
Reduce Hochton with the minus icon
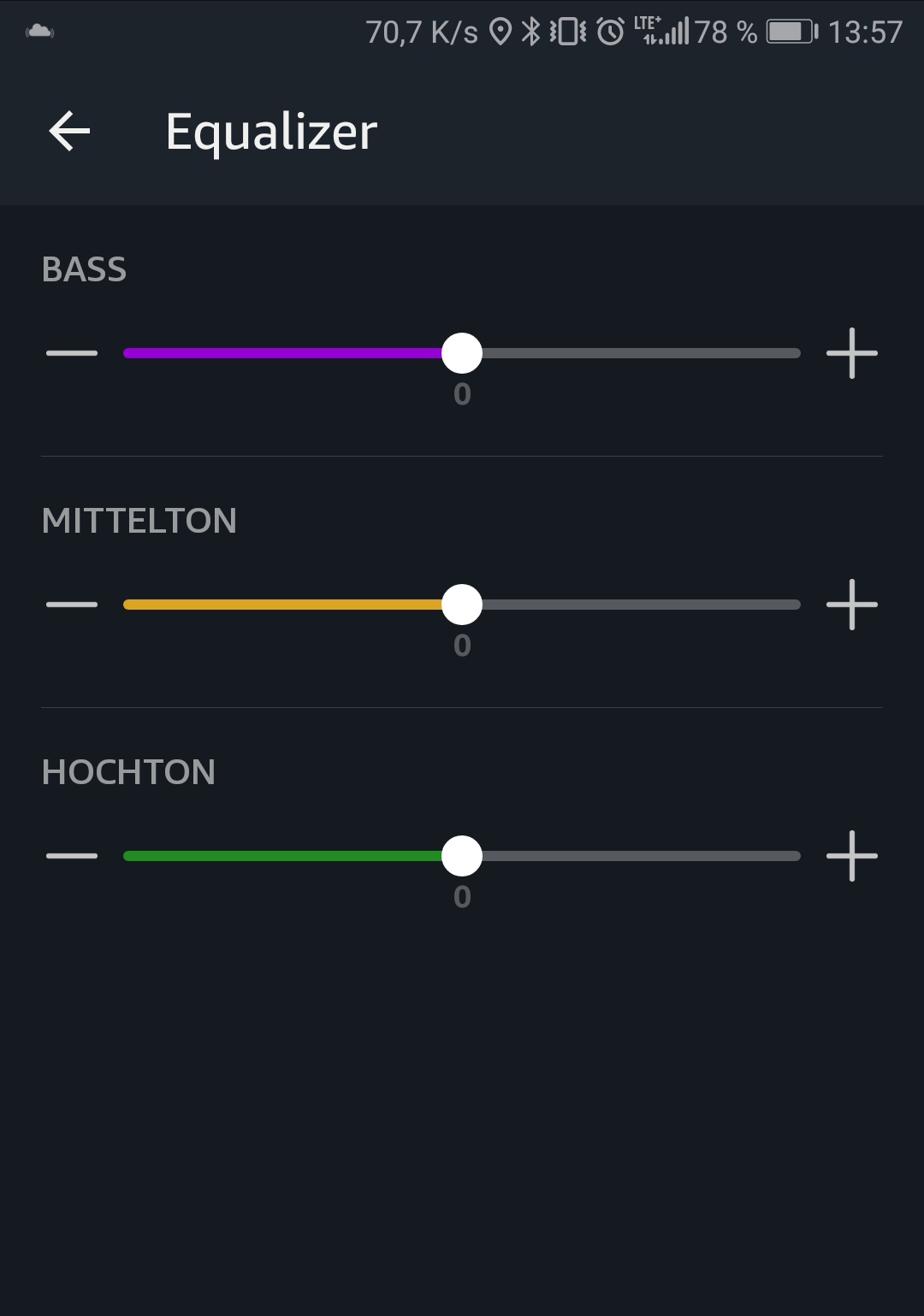(72, 856)
